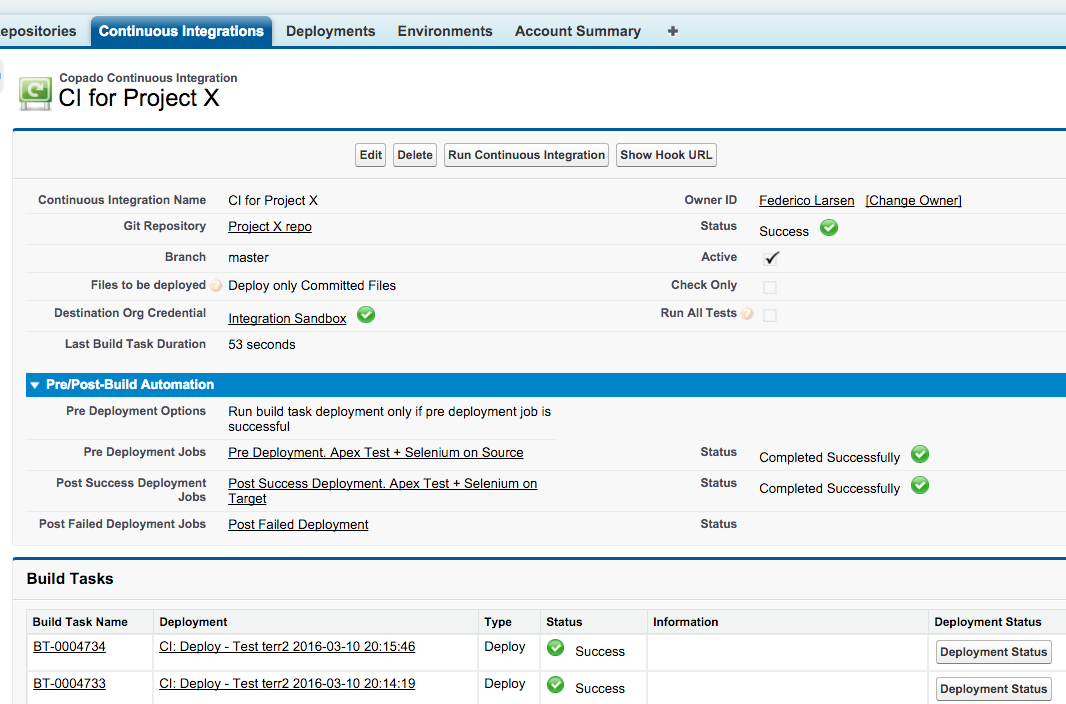Image resolution: width=1066 pixels, height=704 pixels.
Task: Open deployment CI: Deploy 2016-03-10 20:14:19
Action: click(287, 683)
